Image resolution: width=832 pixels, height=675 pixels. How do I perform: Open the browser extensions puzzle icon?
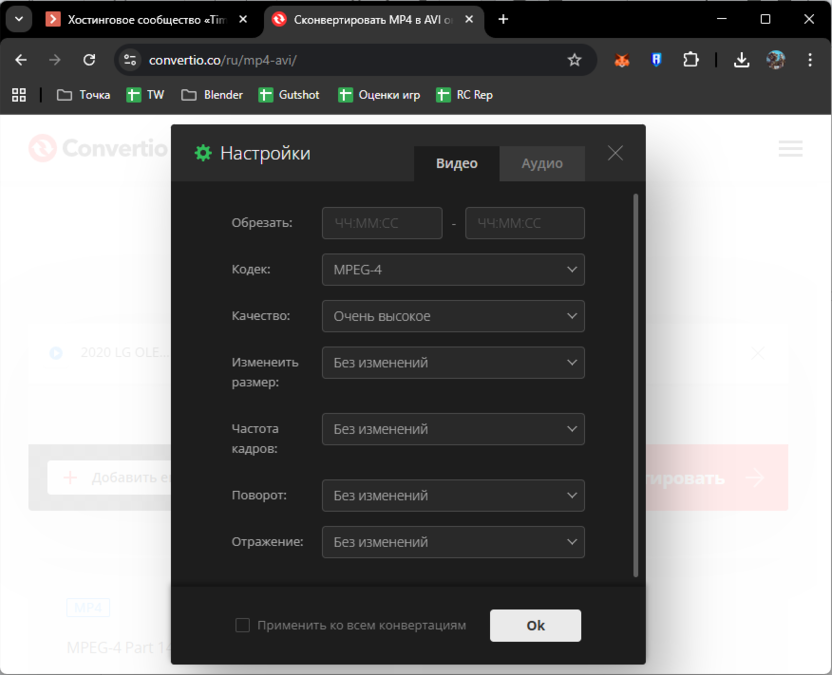click(x=691, y=60)
